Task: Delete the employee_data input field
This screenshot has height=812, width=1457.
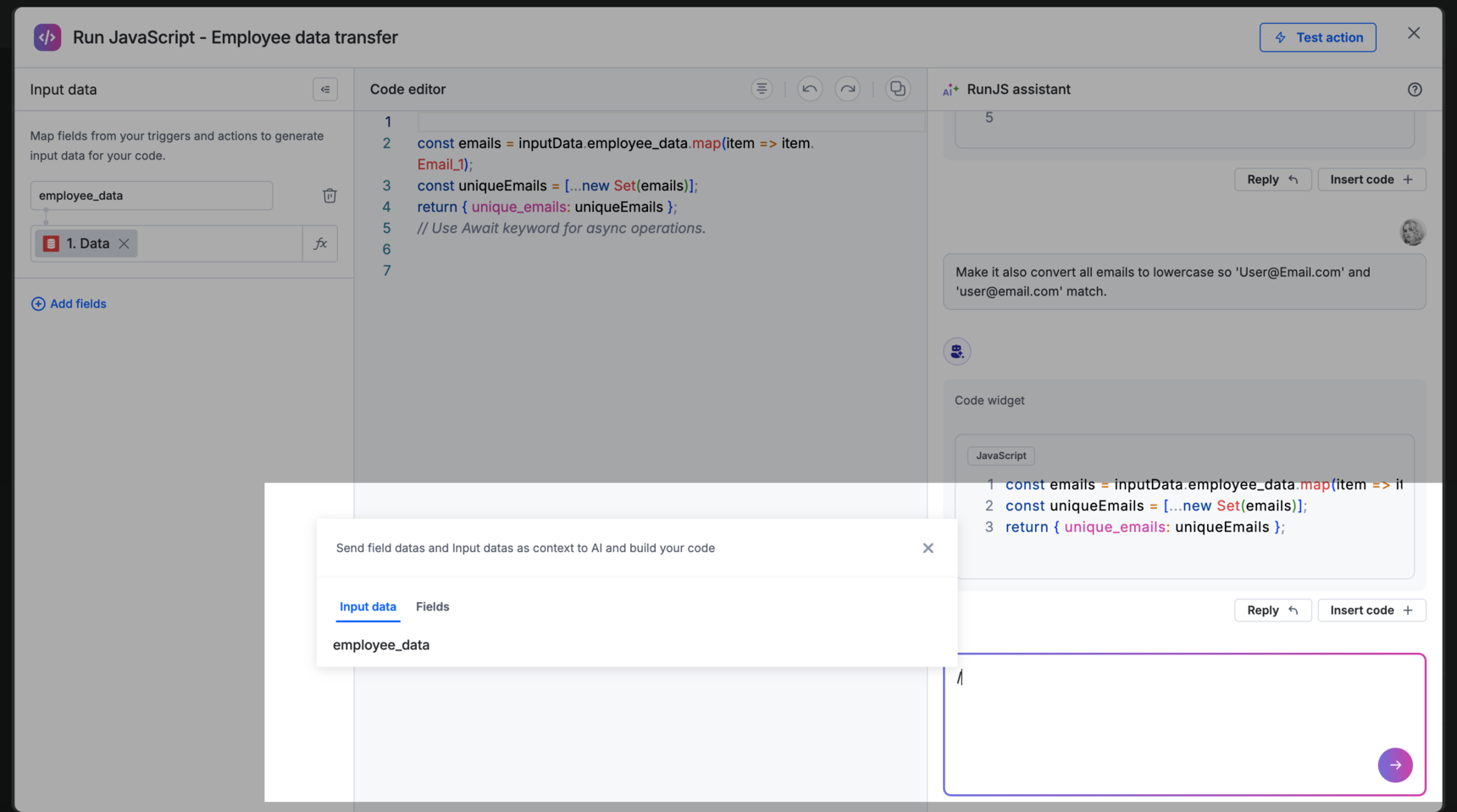Action: point(330,196)
